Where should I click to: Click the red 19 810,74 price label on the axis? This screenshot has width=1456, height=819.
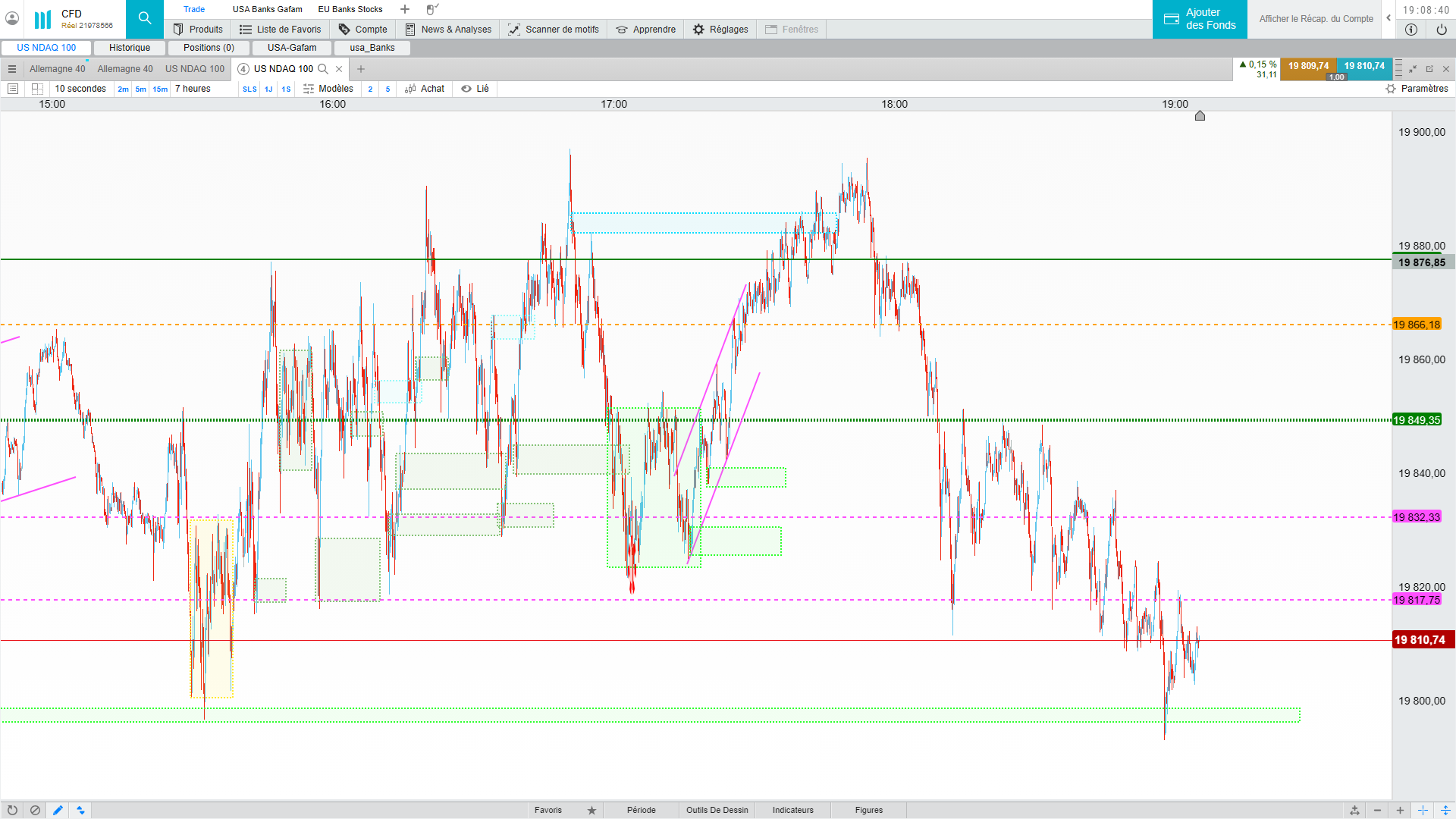point(1420,640)
